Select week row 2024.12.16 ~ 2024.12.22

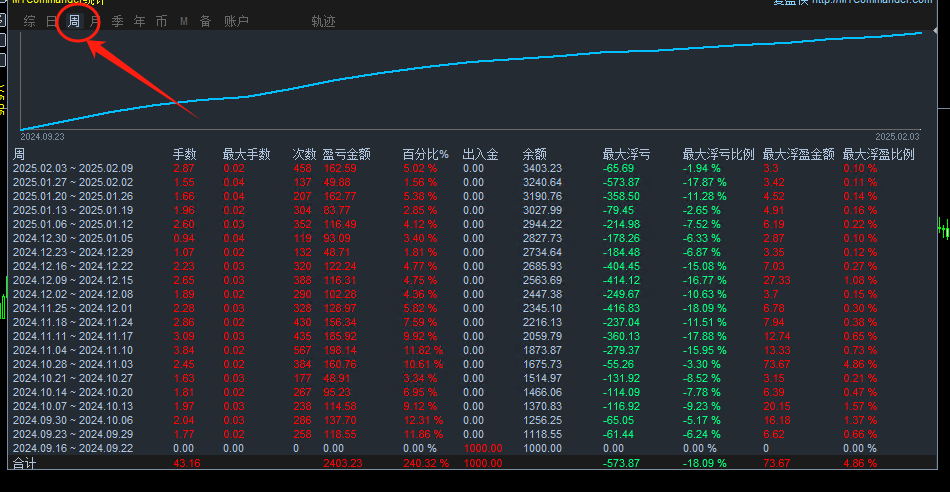point(474,266)
